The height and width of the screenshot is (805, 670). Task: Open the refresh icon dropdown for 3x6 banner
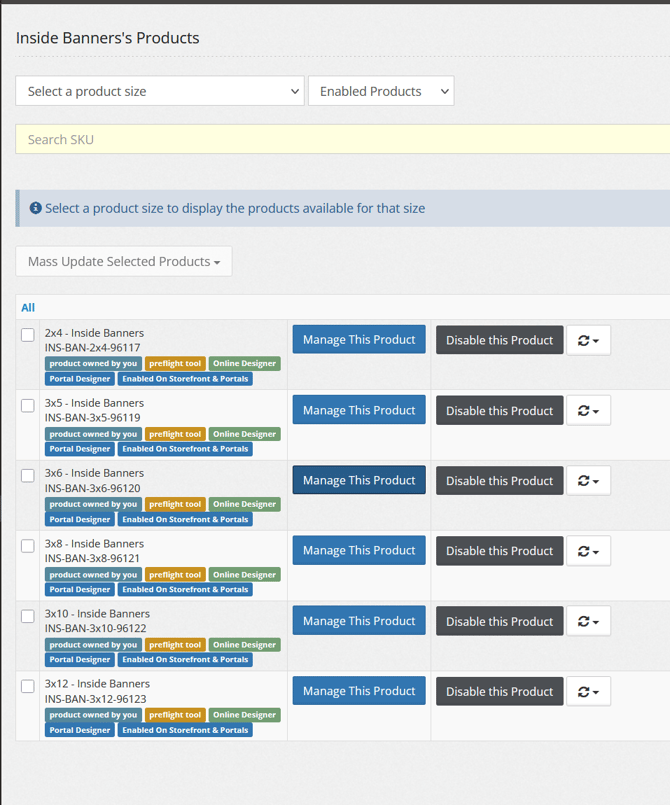tap(588, 481)
